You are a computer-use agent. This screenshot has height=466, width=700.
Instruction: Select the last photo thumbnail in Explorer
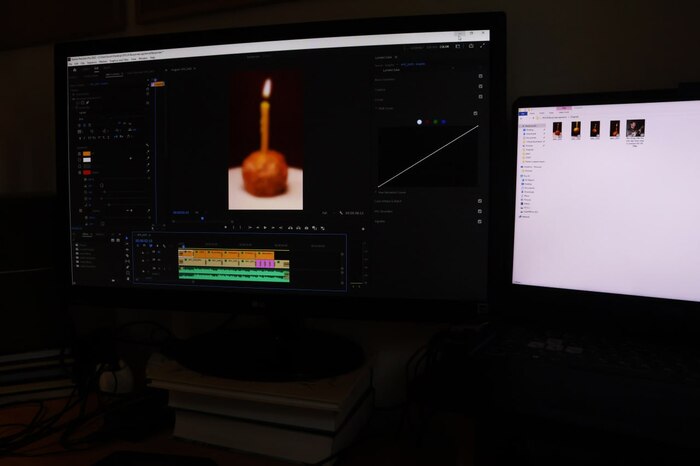[x=635, y=128]
